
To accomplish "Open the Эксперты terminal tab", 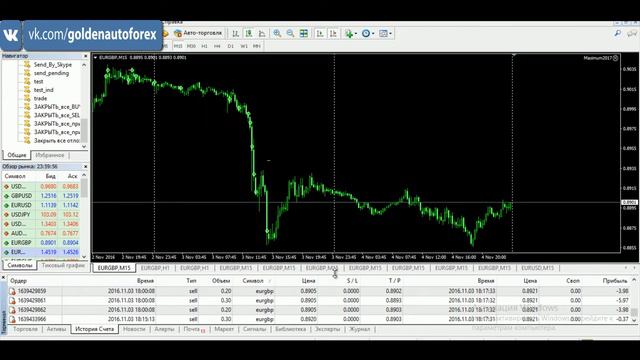I will [327, 329].
